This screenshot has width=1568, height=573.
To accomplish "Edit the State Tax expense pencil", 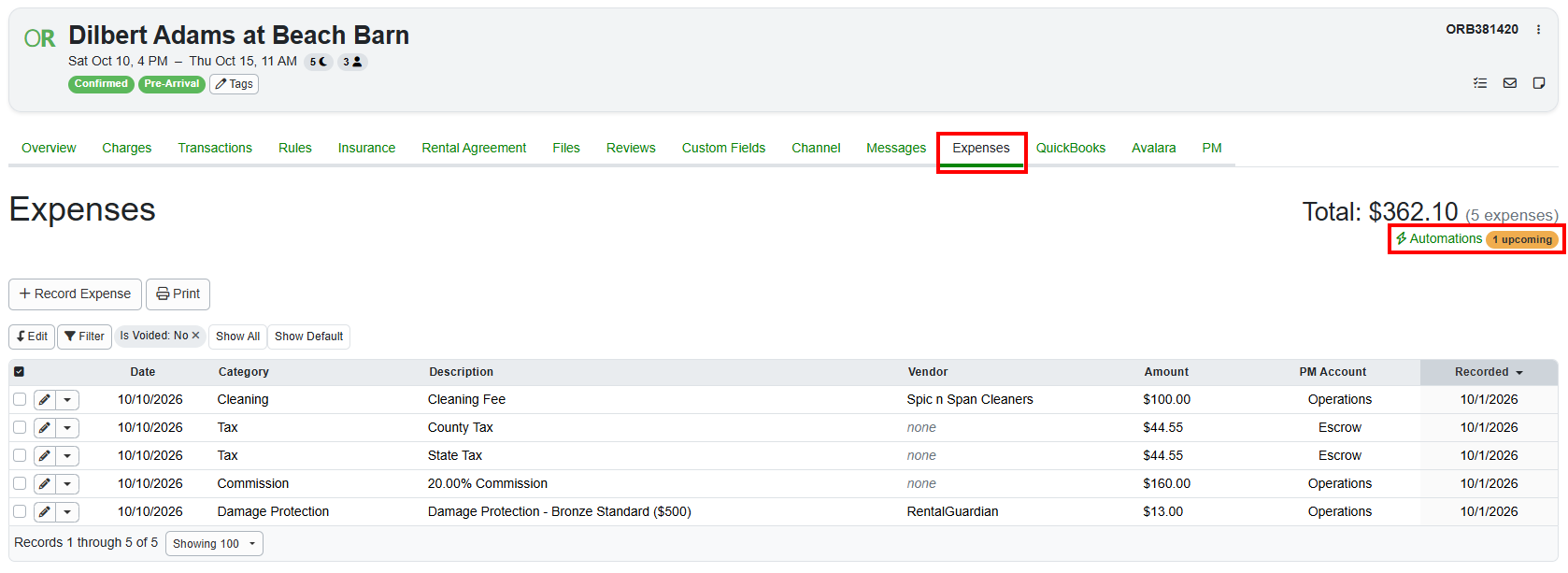I will point(44,456).
